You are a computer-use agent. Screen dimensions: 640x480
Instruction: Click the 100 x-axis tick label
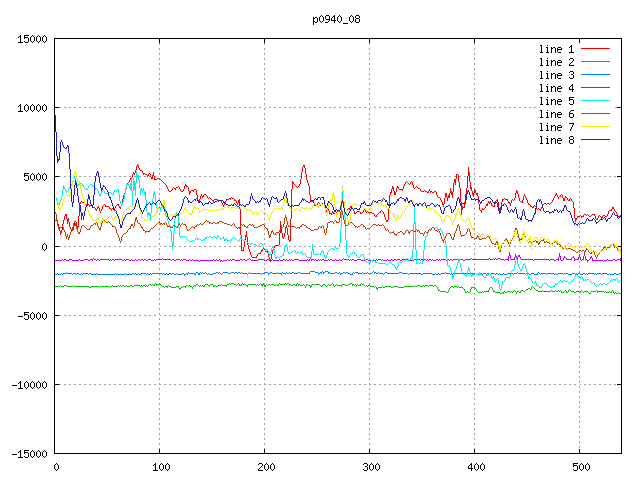point(159,467)
